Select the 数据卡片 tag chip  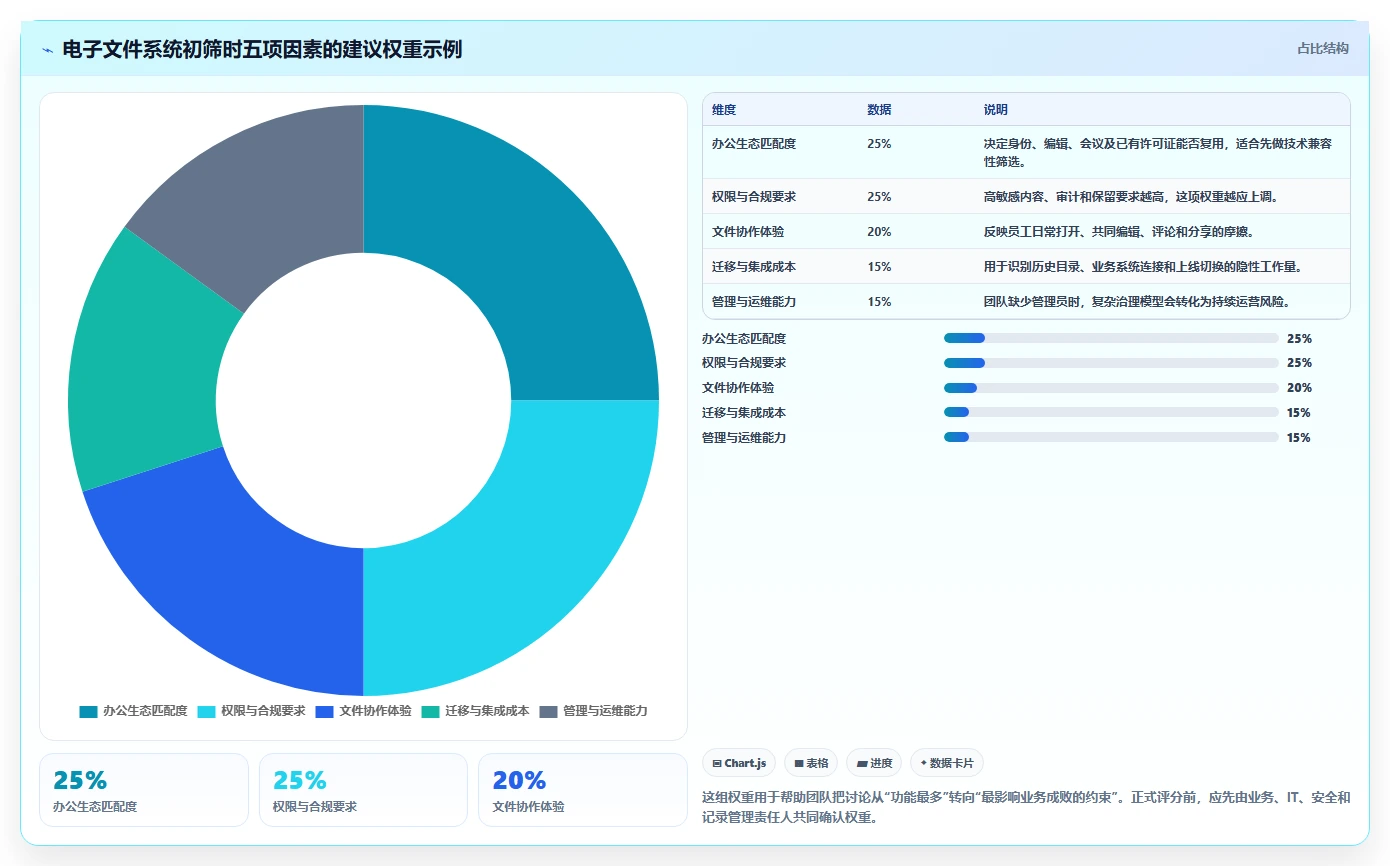point(946,763)
